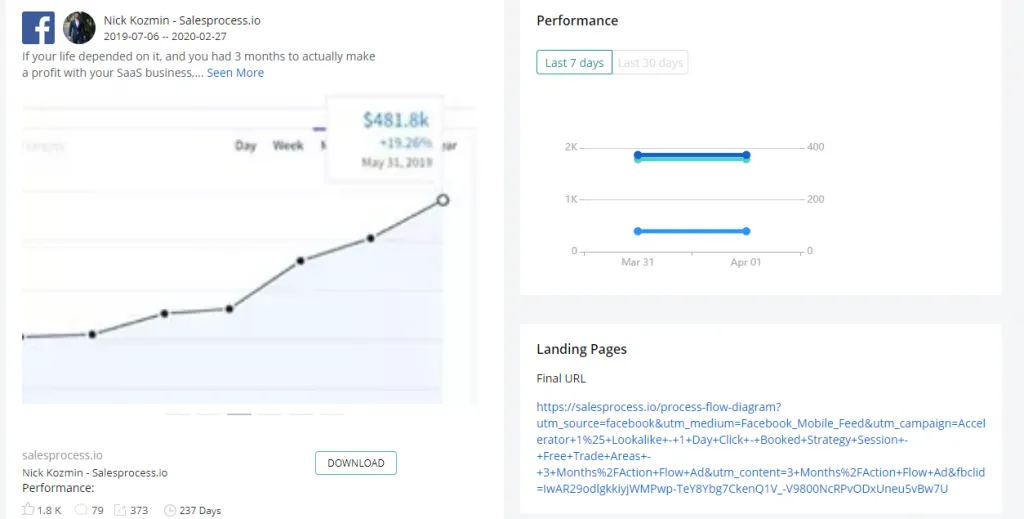Open the salesprocess.io final URL link
The height and width of the screenshot is (519, 1024).
tap(761, 447)
